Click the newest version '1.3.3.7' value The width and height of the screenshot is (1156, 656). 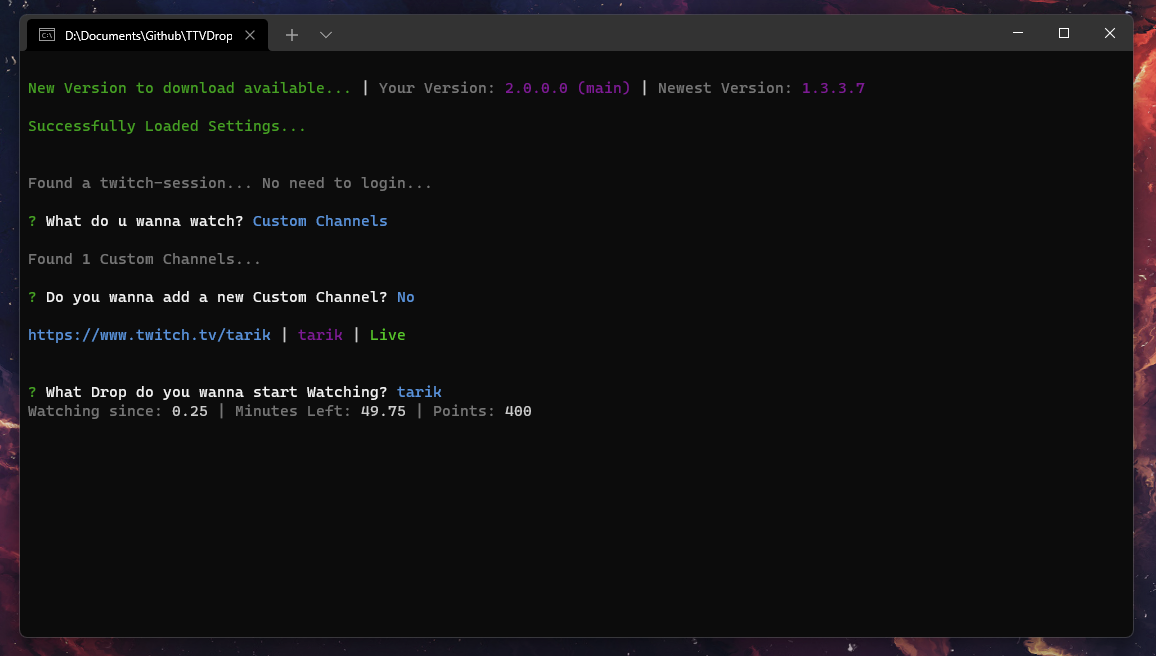(833, 88)
